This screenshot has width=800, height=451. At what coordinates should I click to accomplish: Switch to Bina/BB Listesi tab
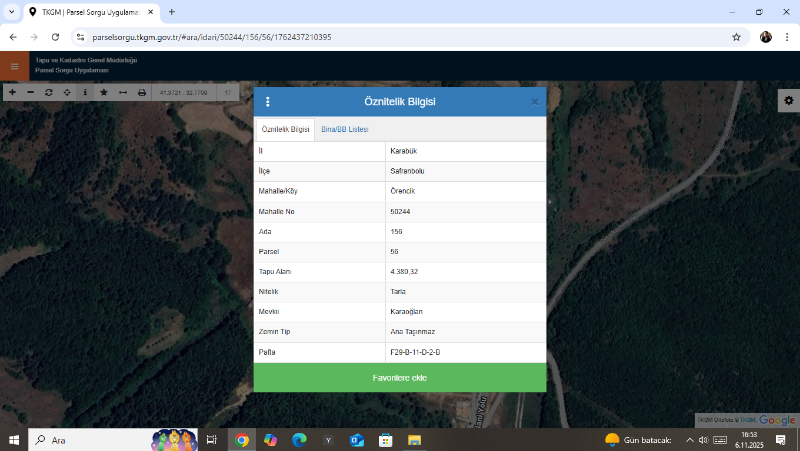click(x=345, y=130)
